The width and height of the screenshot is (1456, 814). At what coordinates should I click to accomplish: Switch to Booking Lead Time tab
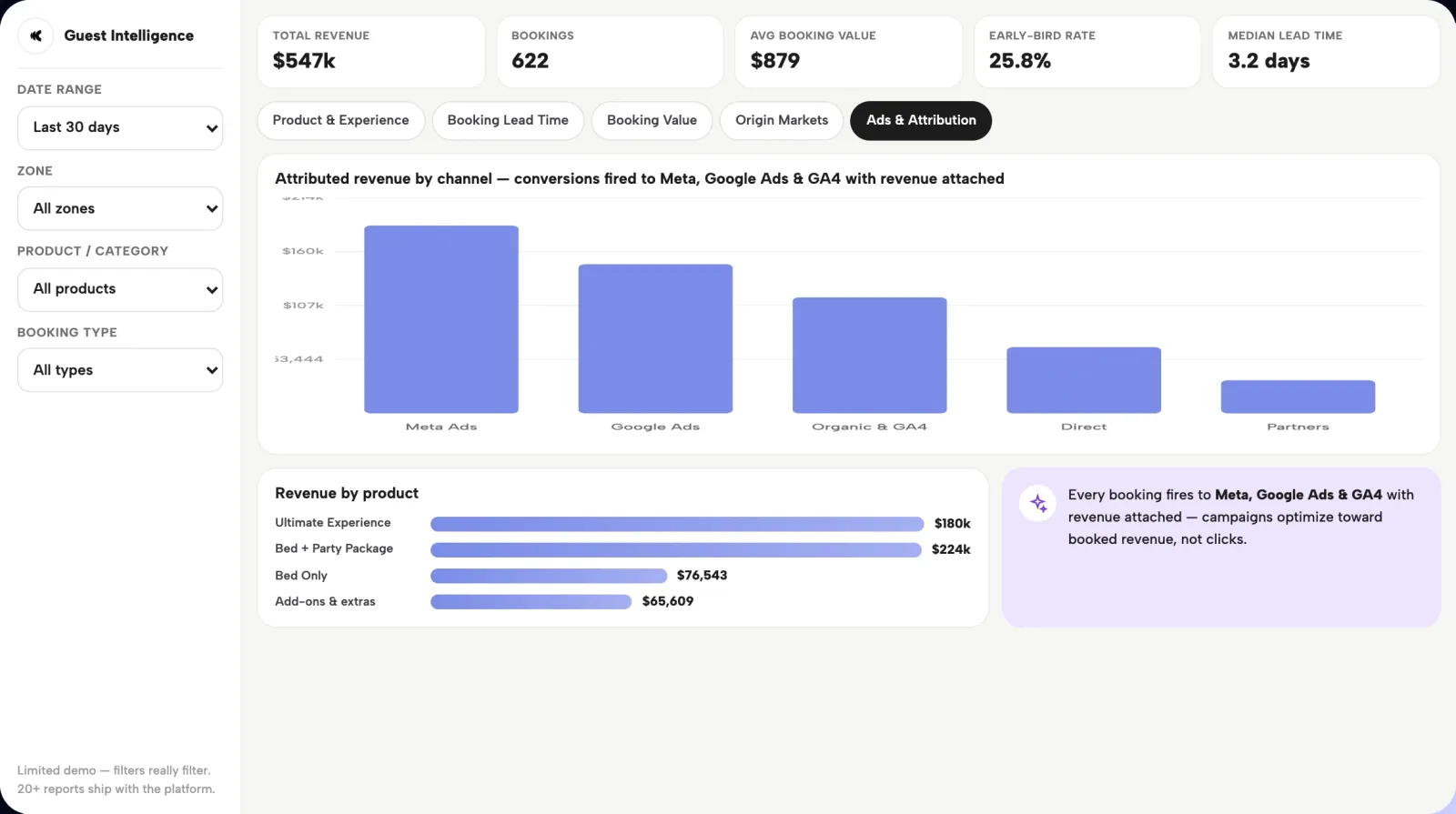click(508, 121)
